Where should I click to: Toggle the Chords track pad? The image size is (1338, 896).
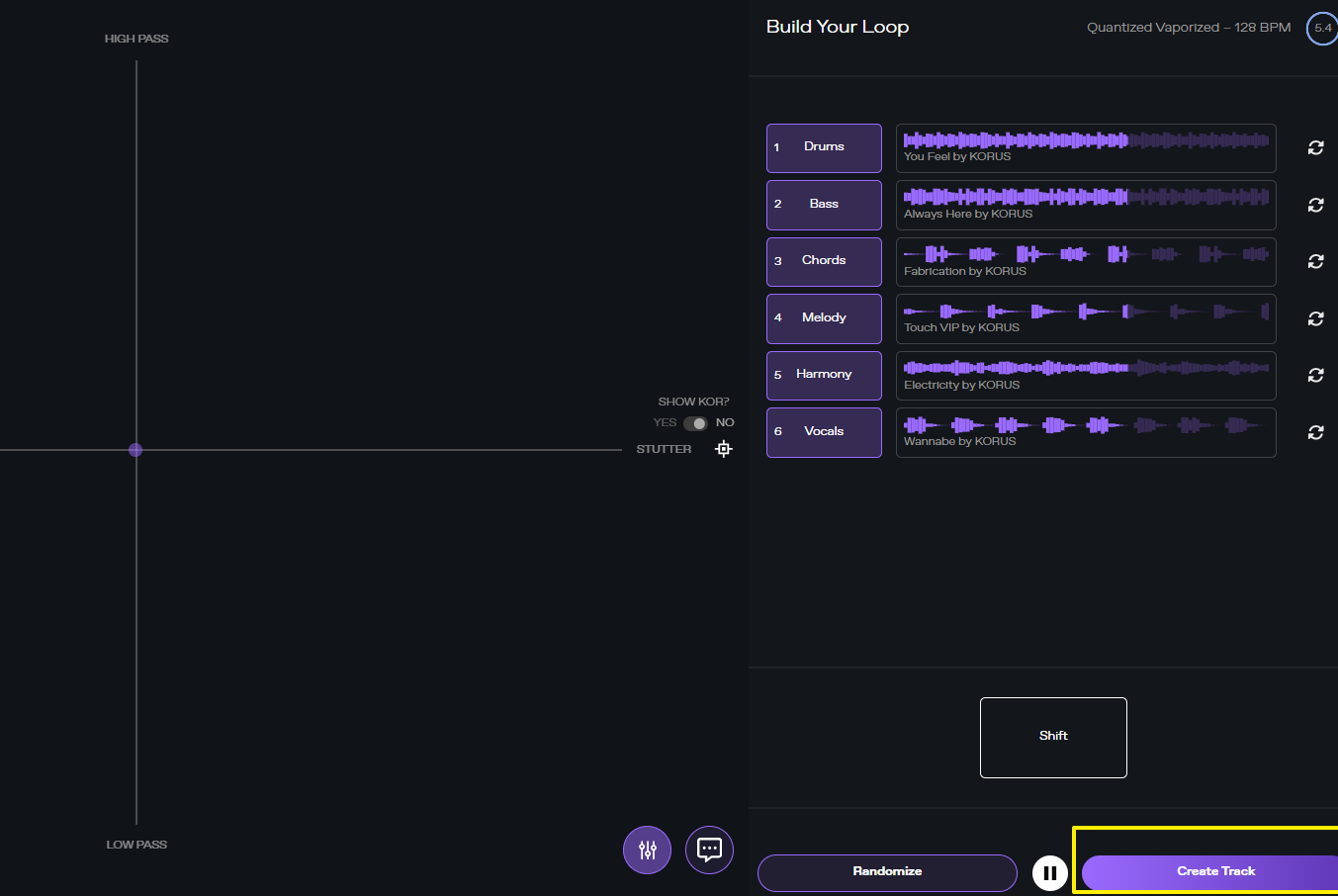pyautogui.click(x=824, y=262)
